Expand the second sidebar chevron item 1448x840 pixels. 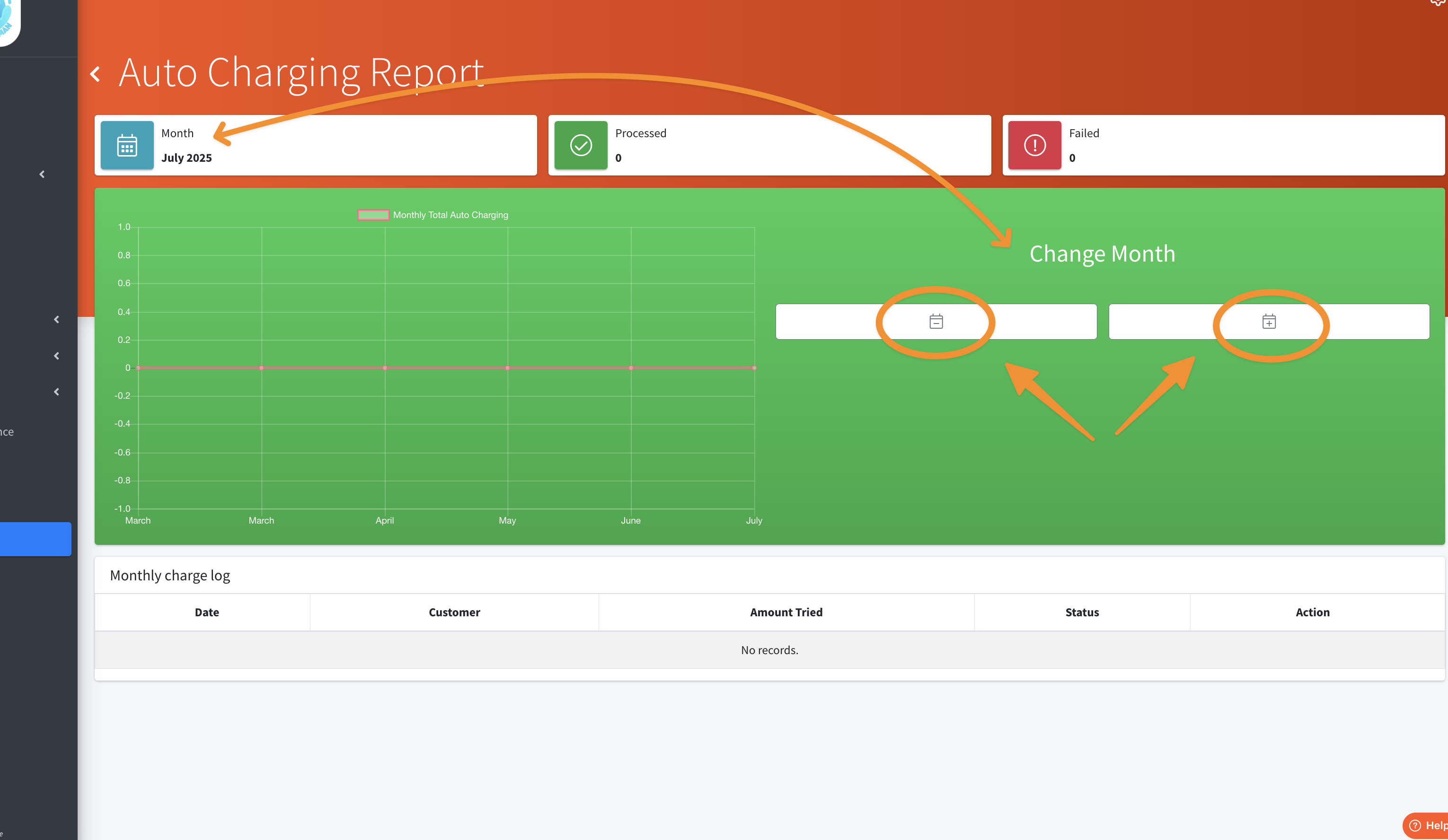pyautogui.click(x=56, y=319)
